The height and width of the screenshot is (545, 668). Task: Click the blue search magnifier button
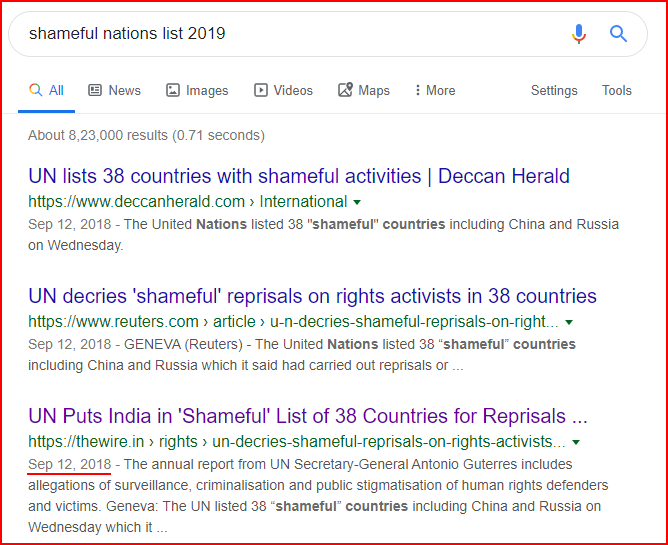tap(618, 34)
